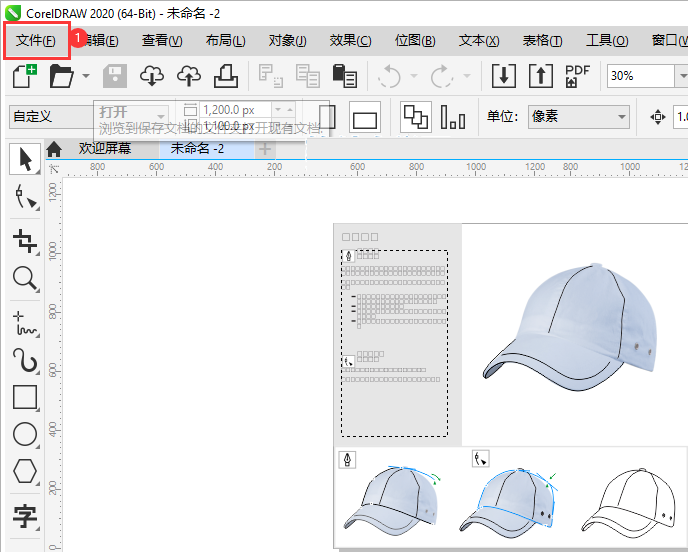The width and height of the screenshot is (688, 552).
Task: Open the 文件(F) menu
Action: click(x=36, y=41)
